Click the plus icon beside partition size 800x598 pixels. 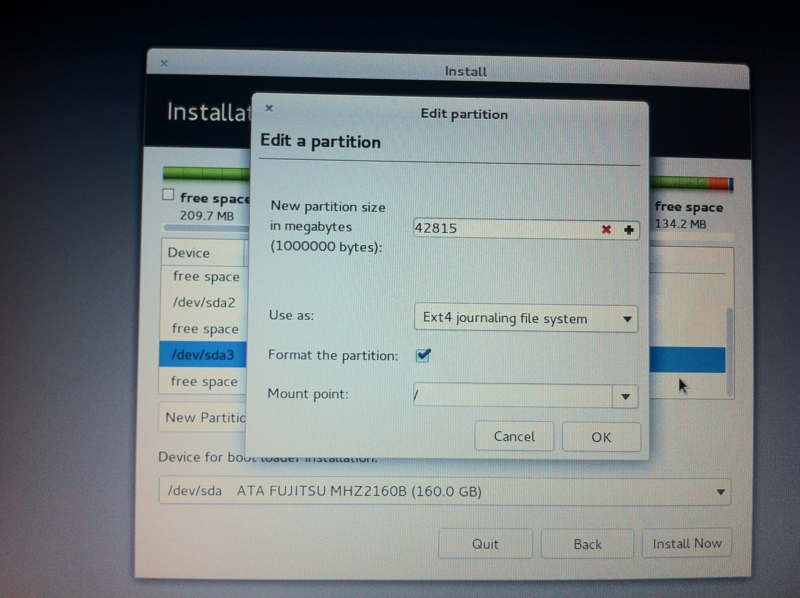[x=628, y=228]
